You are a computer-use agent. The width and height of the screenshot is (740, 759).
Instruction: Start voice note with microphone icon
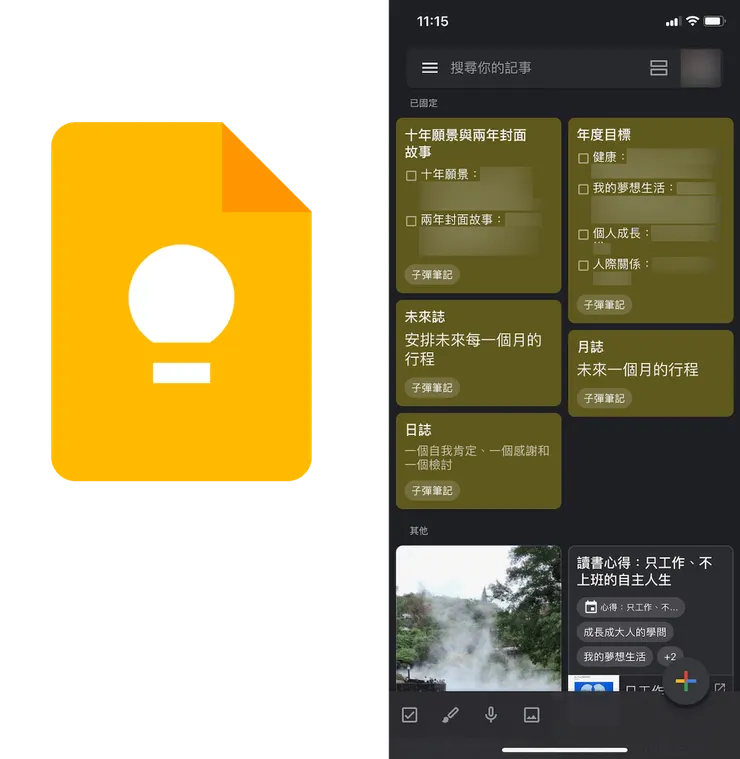click(x=491, y=715)
